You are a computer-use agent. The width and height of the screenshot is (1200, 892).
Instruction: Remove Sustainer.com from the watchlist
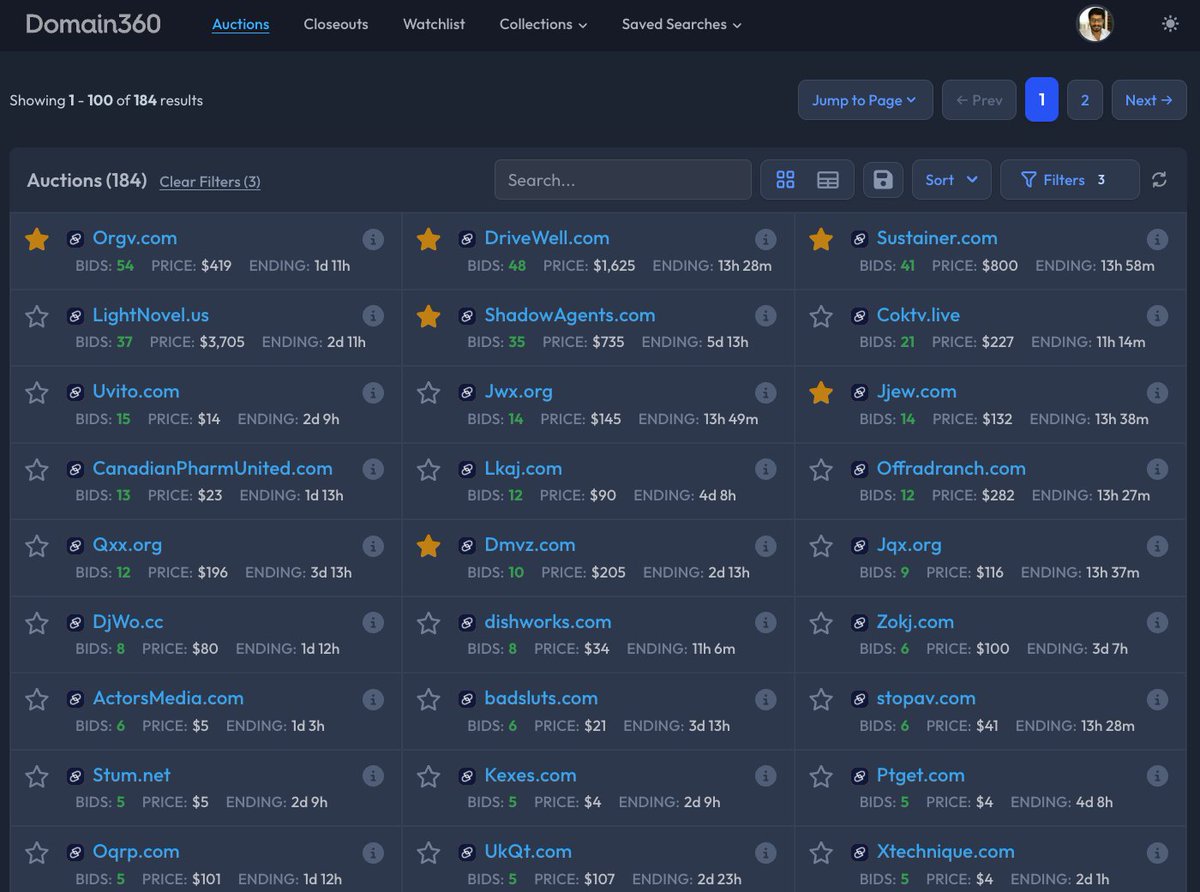[821, 239]
